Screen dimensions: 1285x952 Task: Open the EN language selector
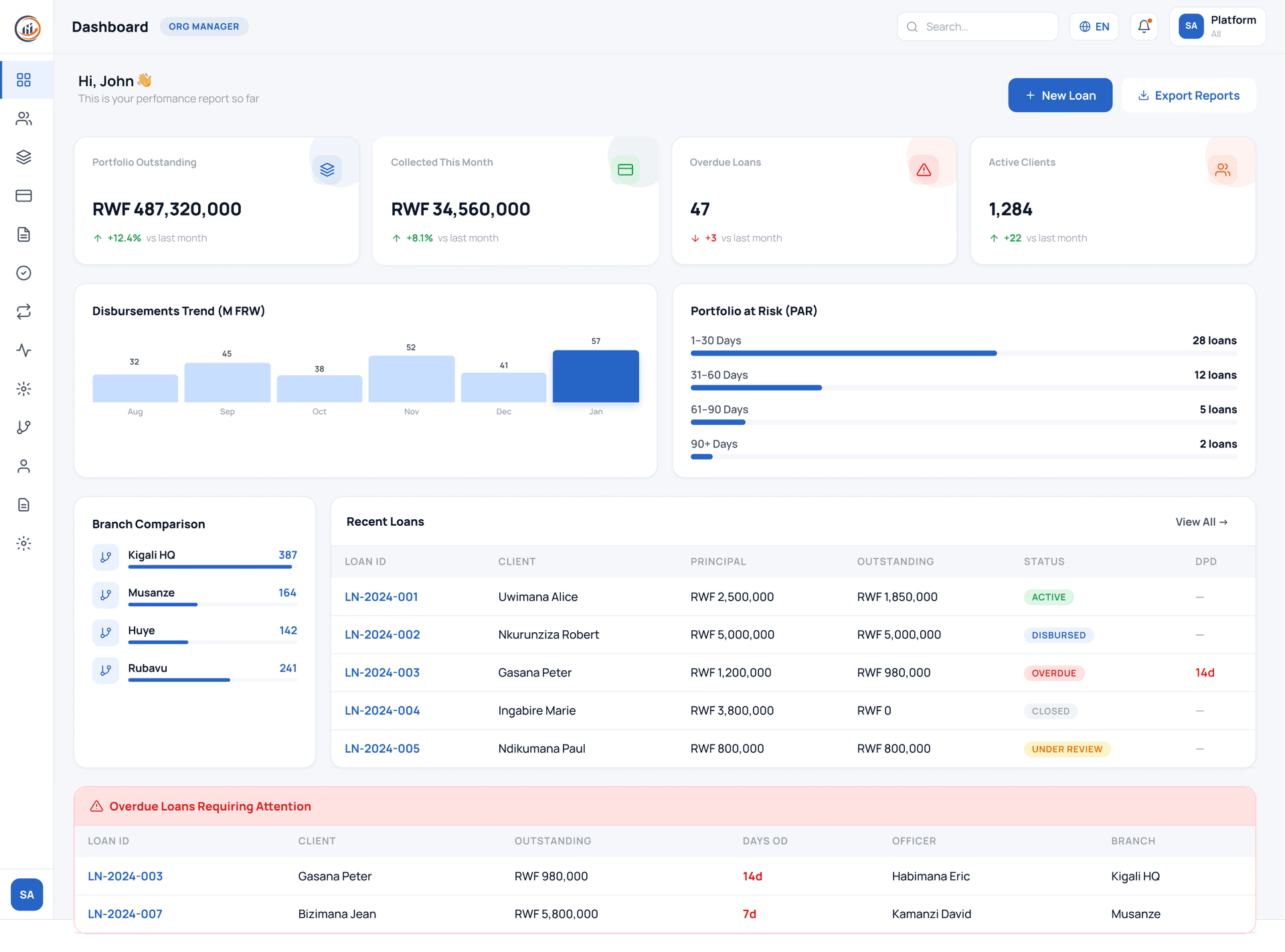coord(1094,26)
